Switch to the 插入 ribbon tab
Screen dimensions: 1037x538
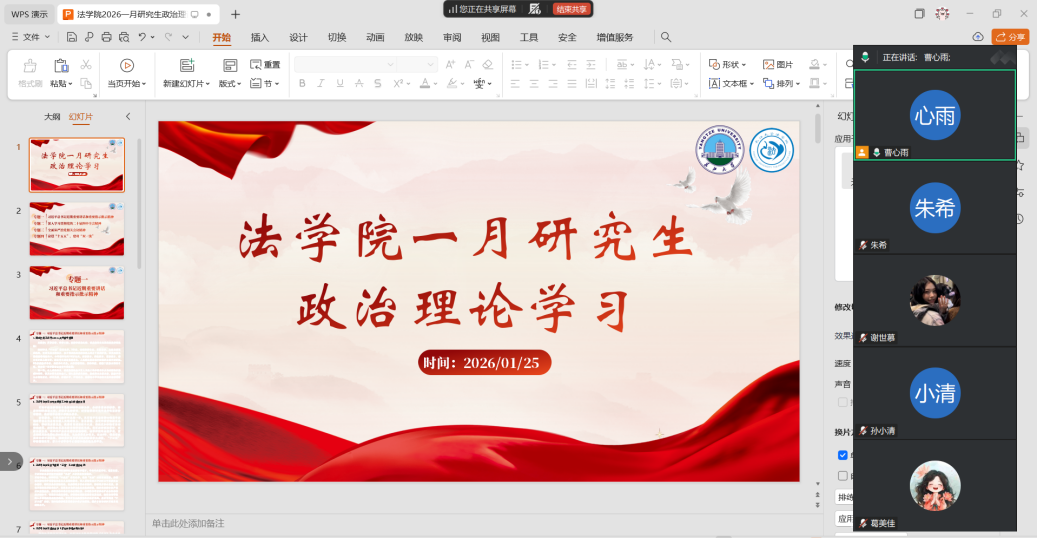tap(260, 37)
